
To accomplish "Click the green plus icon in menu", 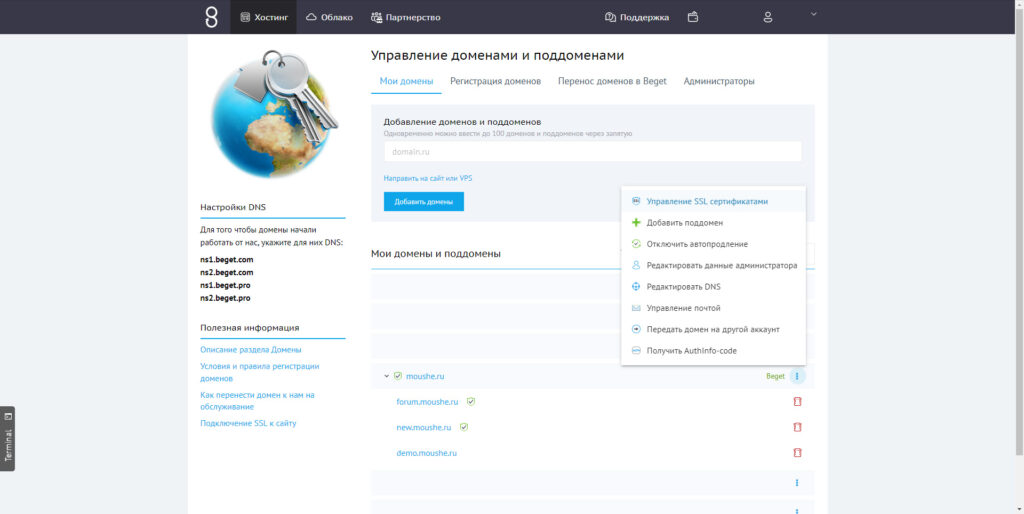I will (636, 223).
